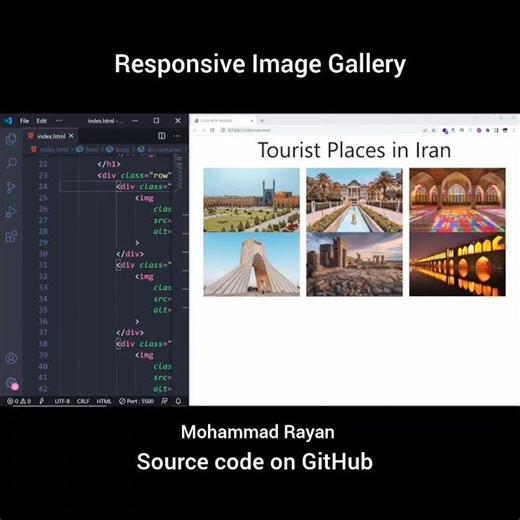
Task: Maximize the VS Code window
Action: click(156, 120)
